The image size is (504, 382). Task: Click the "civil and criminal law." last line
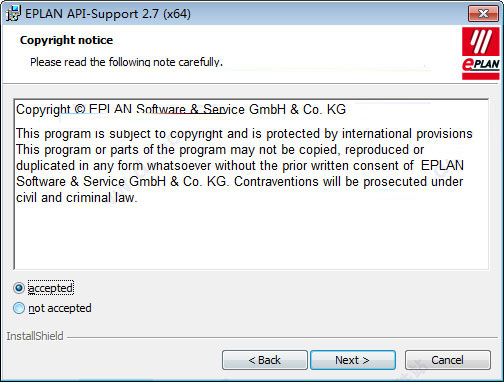pyautogui.click(x=77, y=198)
